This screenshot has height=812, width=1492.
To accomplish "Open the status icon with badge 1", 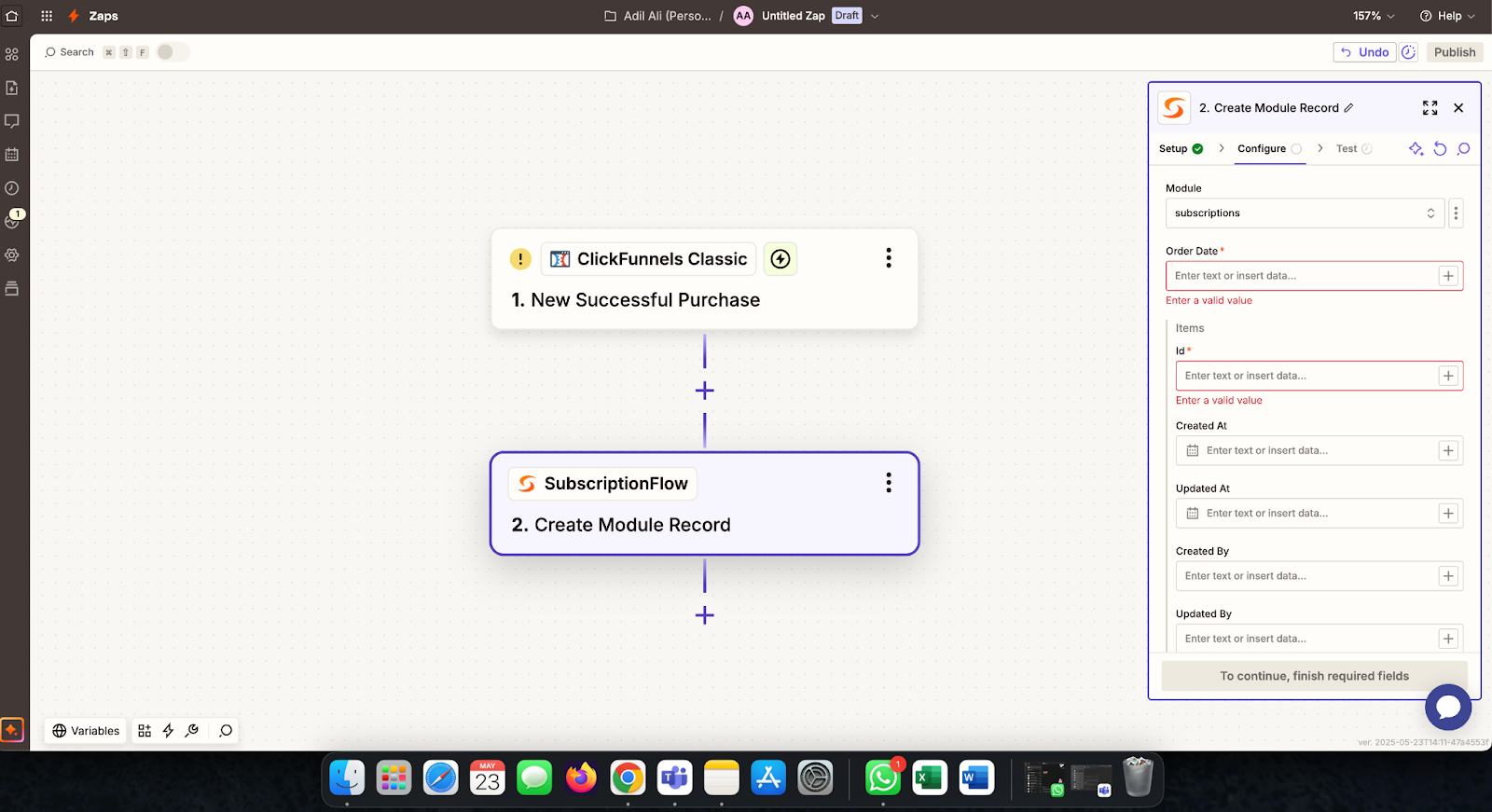I will [13, 220].
